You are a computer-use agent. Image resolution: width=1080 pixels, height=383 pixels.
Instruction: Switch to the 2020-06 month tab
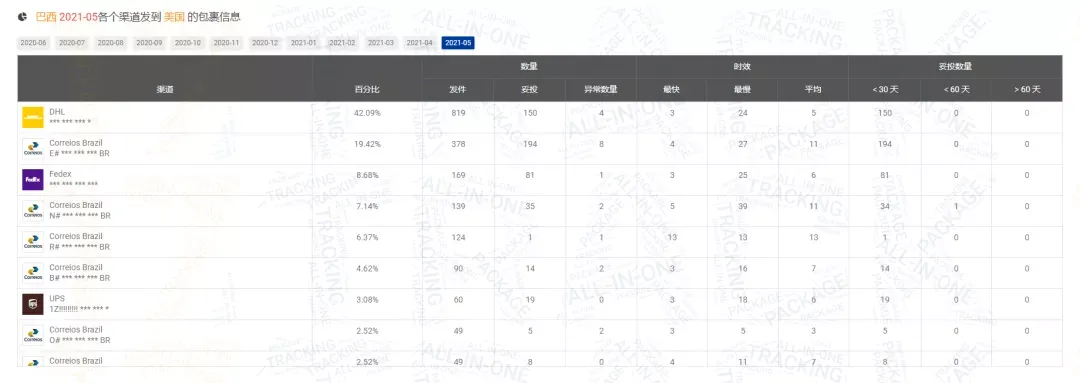pos(34,43)
